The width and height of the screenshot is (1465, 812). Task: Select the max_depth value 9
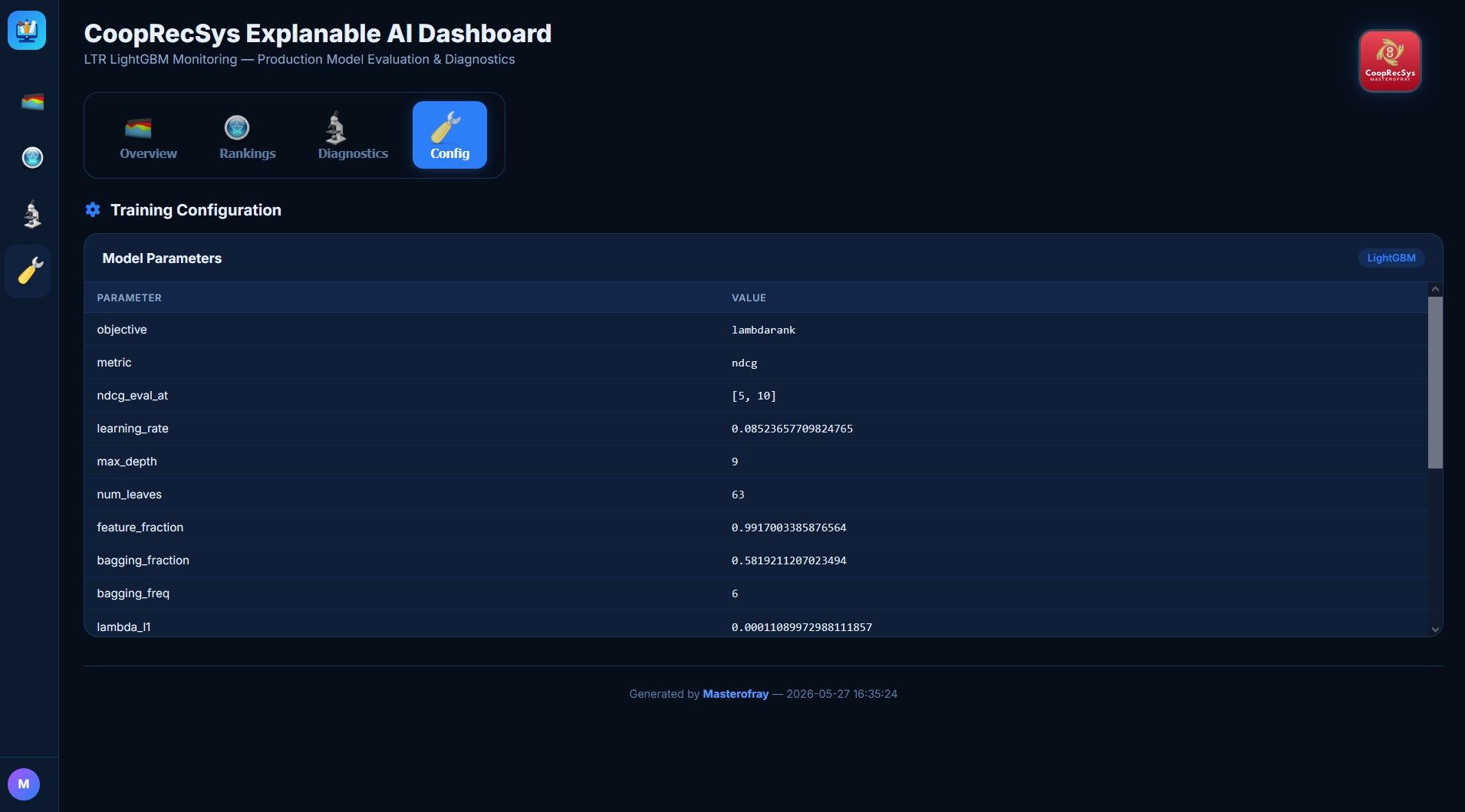point(735,462)
